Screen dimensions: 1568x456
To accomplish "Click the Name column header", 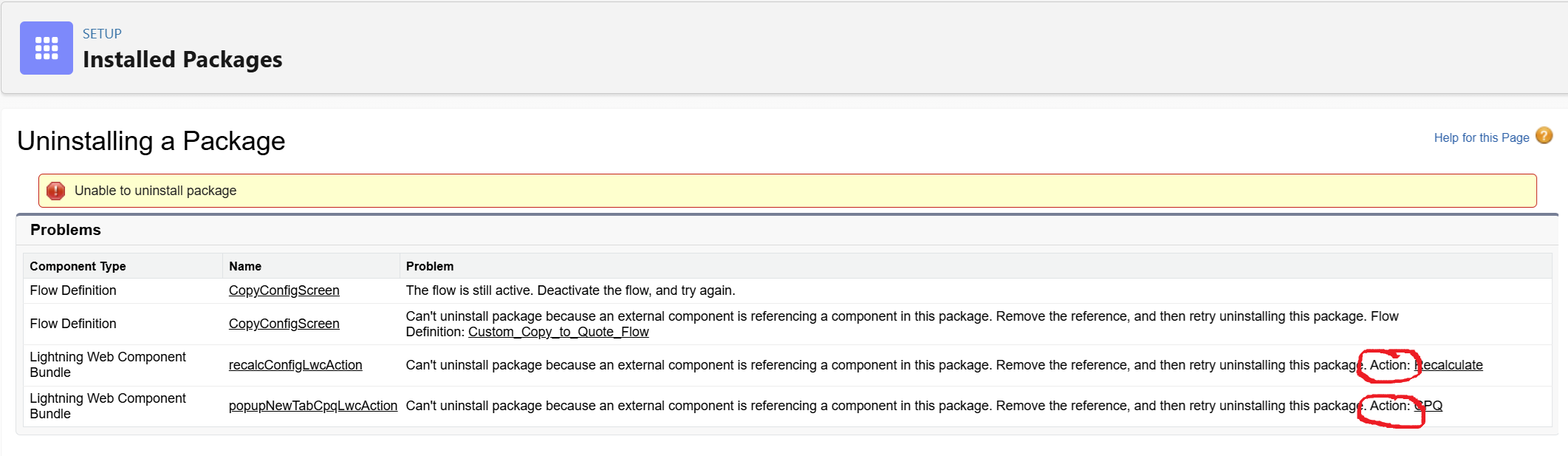I will [245, 266].
